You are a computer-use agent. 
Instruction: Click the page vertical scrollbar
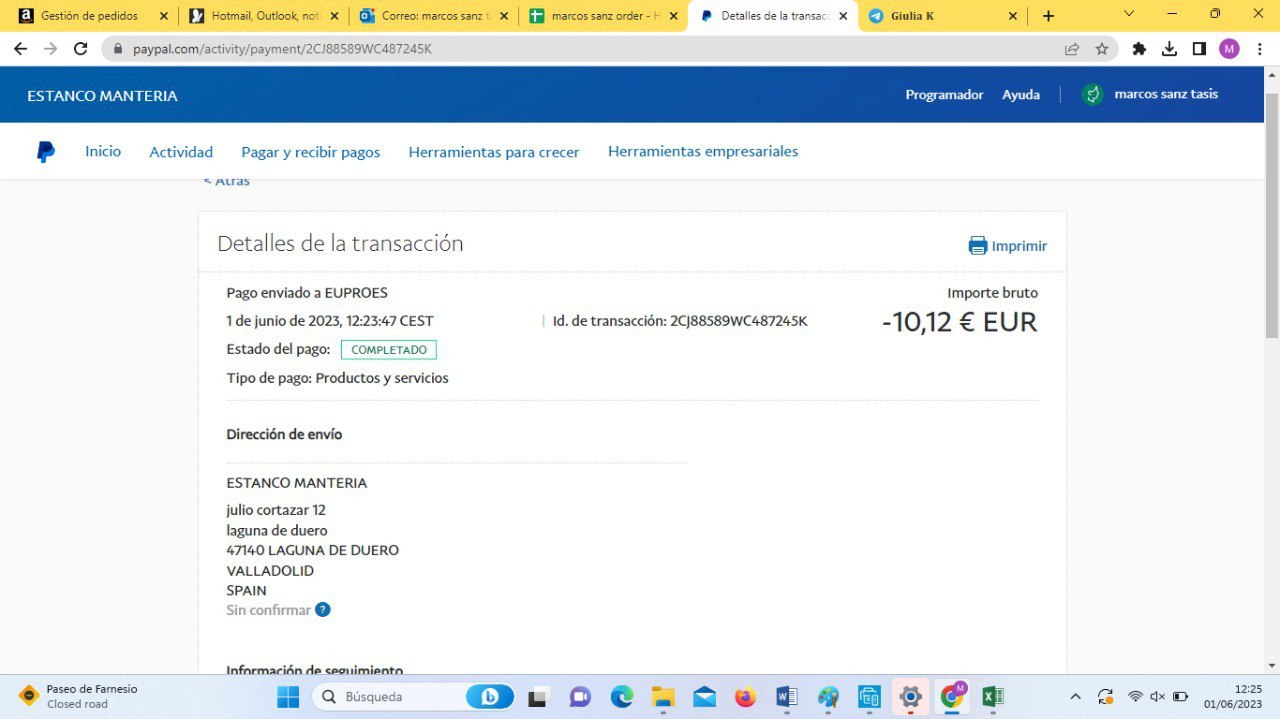point(1272,220)
